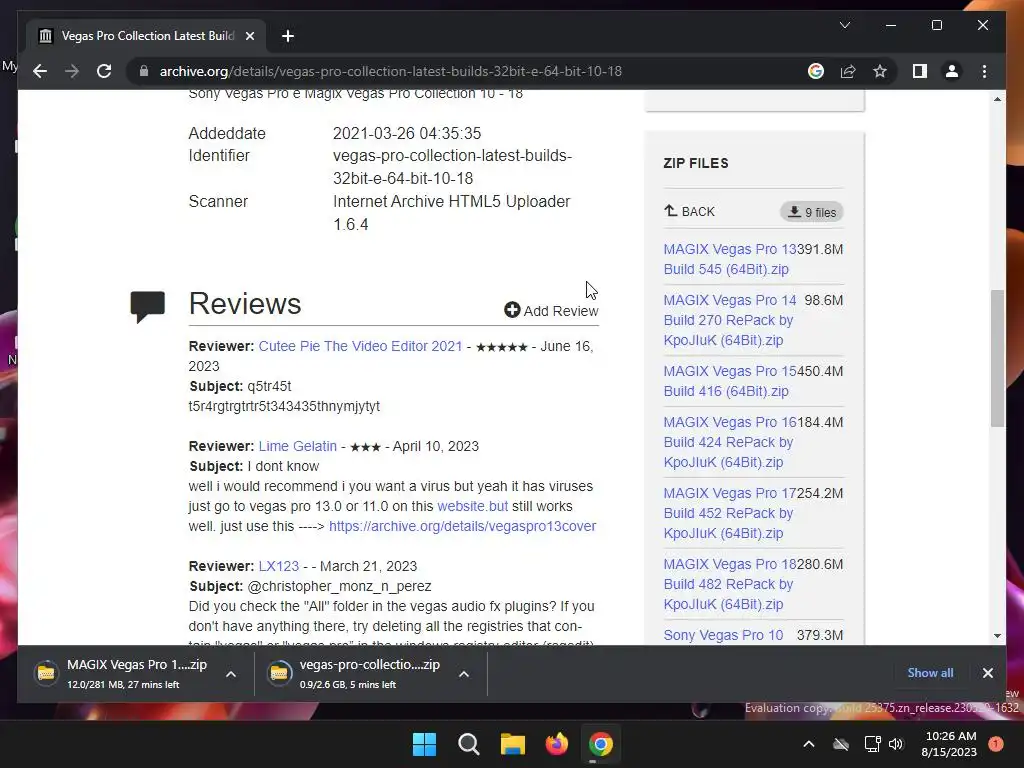The image size is (1024, 768).
Task: Bookmark this page with star
Action: pos(880,71)
